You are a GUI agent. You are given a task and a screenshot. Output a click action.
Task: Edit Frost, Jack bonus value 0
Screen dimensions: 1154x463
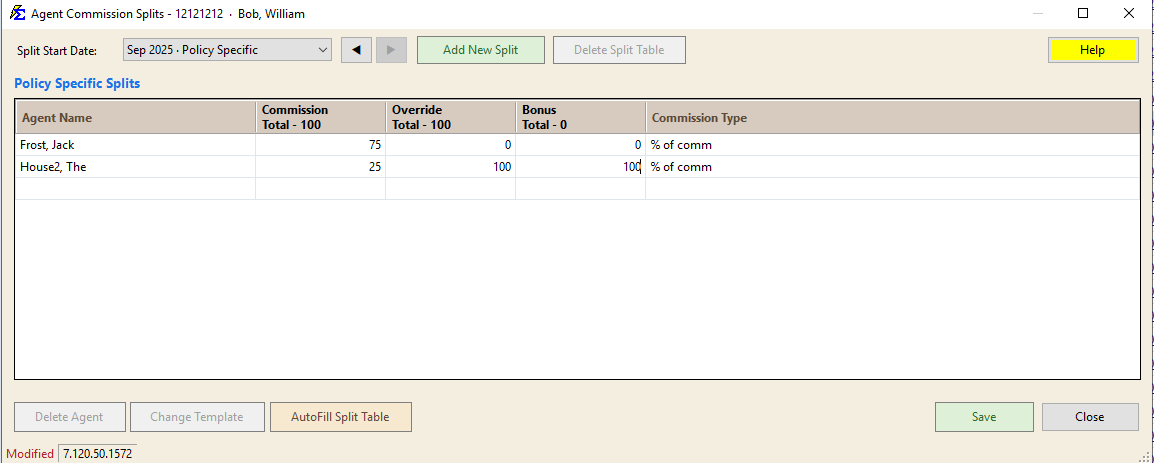coord(581,145)
